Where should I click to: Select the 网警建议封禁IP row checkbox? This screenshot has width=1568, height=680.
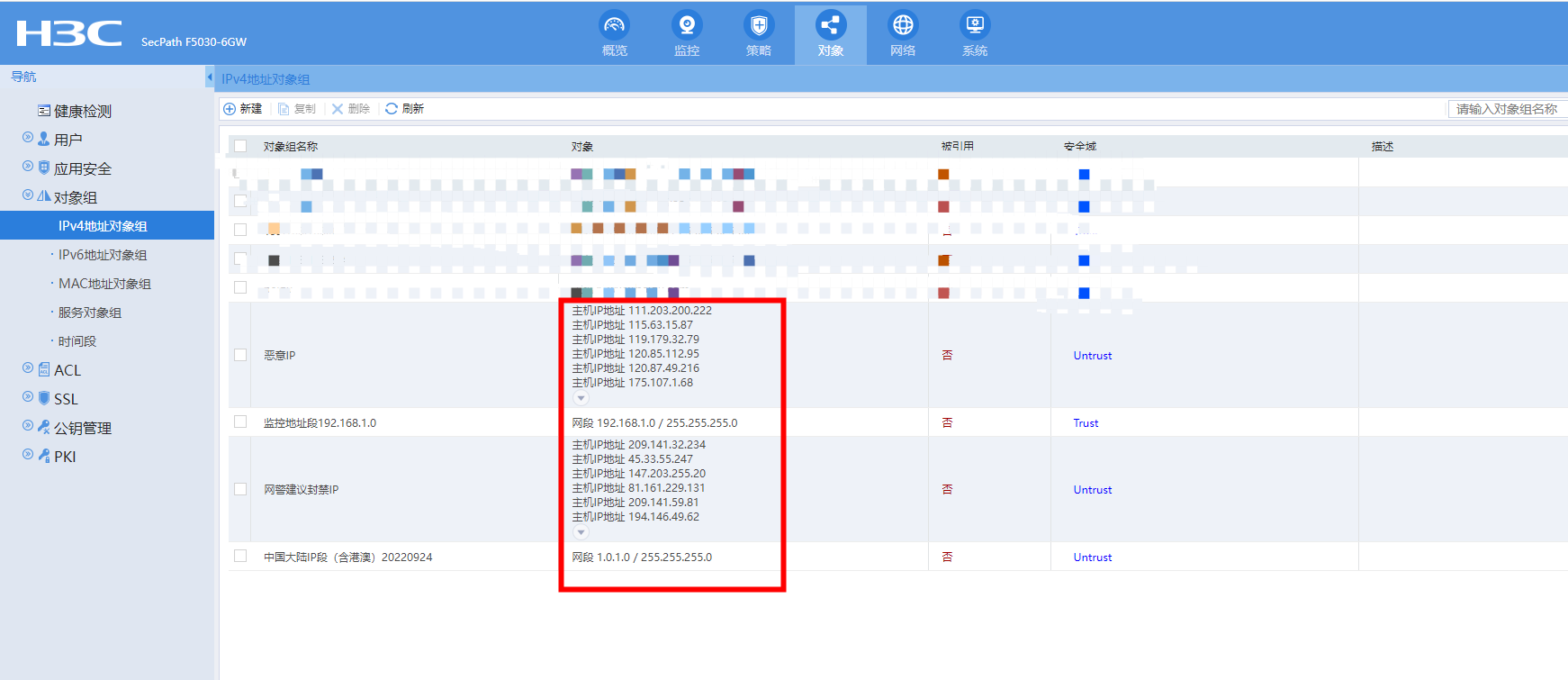coord(240,489)
